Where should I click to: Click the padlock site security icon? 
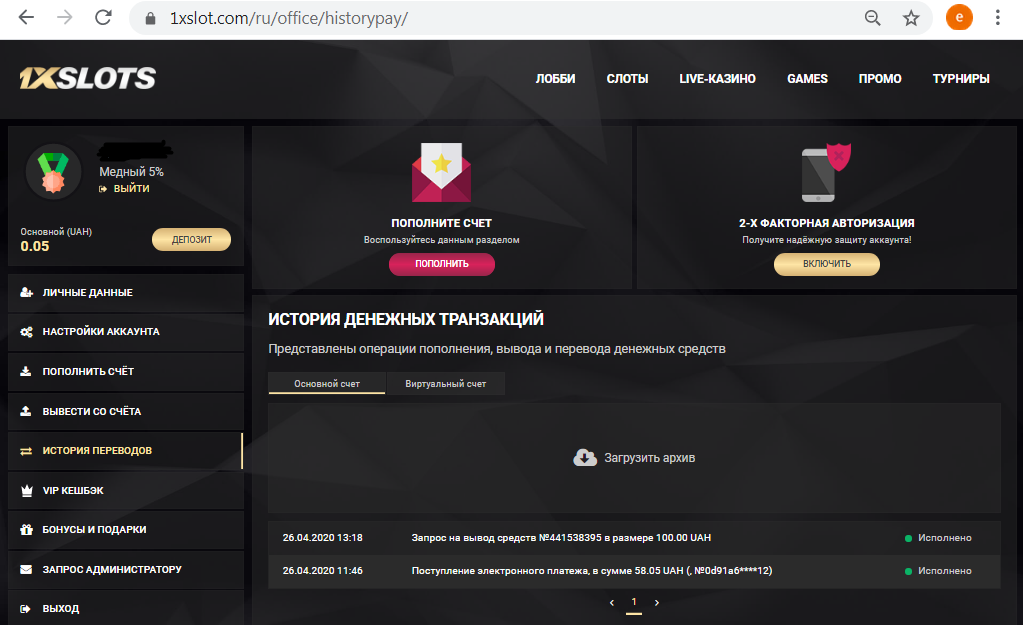(x=150, y=18)
